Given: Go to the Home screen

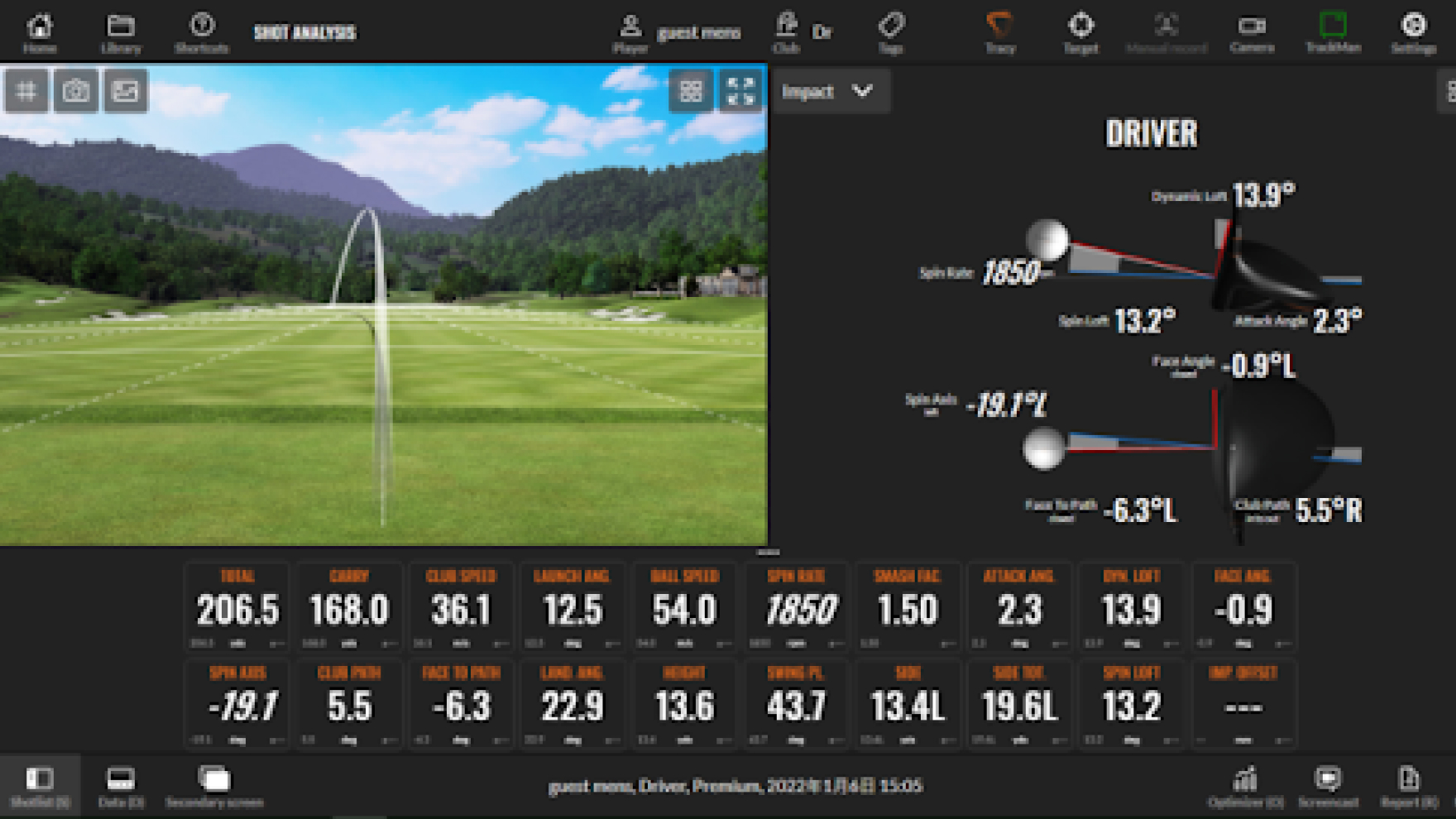Looking at the screenshot, I should coord(39,32).
